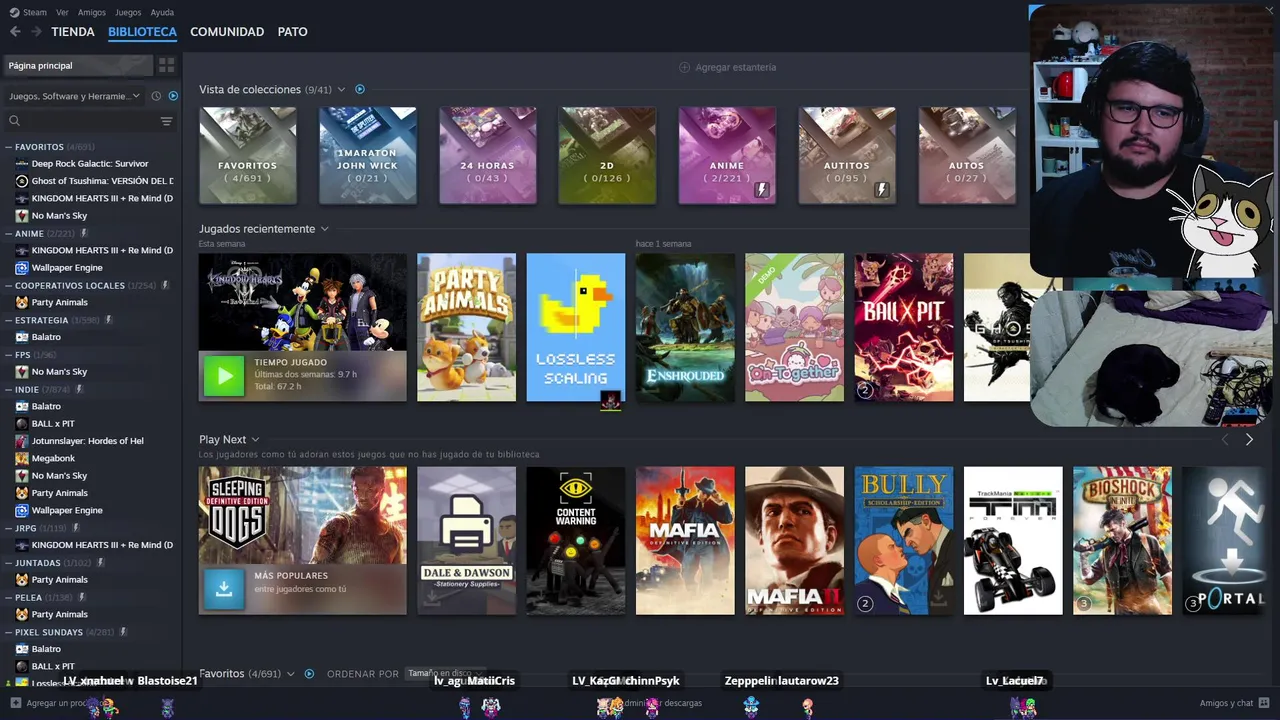Screen dimensions: 1280x720
Task: Open the Favoritos shelf dropdown at bottom
Action: tap(291, 674)
